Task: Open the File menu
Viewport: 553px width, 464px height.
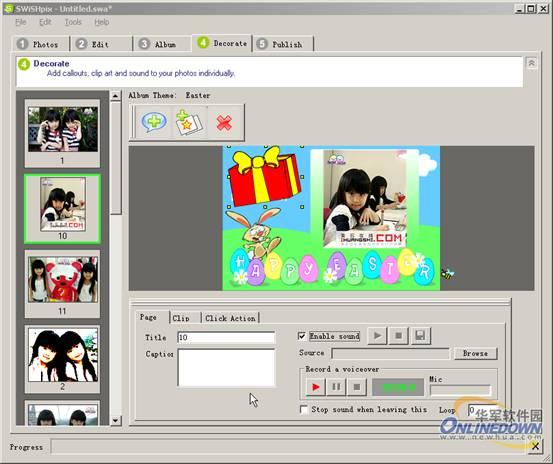Action: [x=21, y=22]
